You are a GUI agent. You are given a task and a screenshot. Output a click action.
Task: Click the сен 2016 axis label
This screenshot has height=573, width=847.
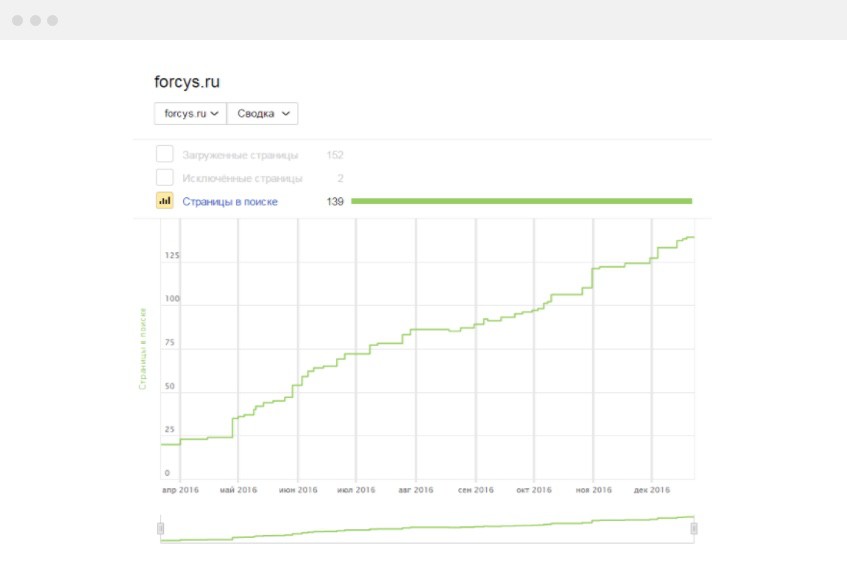476,490
